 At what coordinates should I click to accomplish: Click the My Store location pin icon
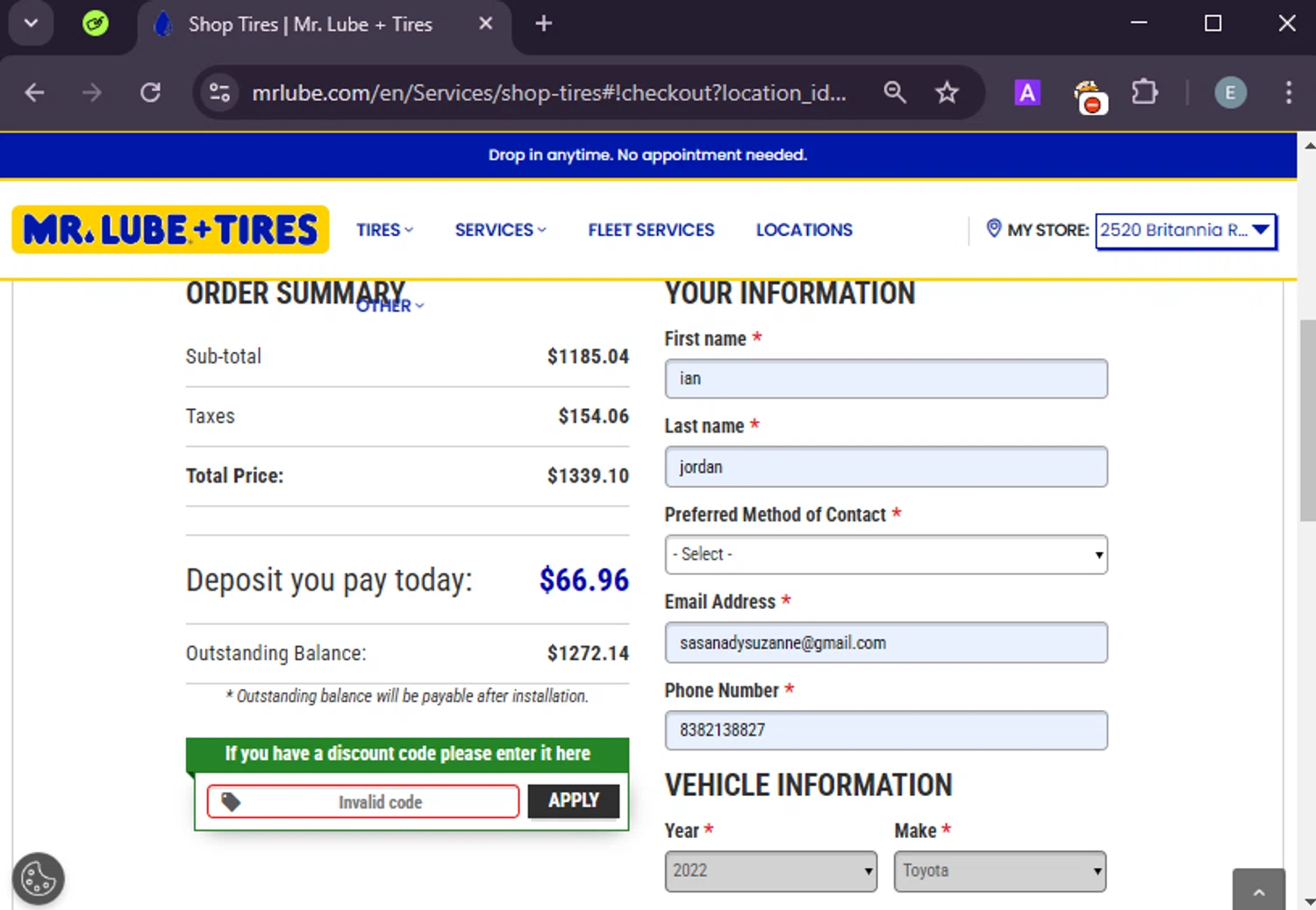coord(993,229)
